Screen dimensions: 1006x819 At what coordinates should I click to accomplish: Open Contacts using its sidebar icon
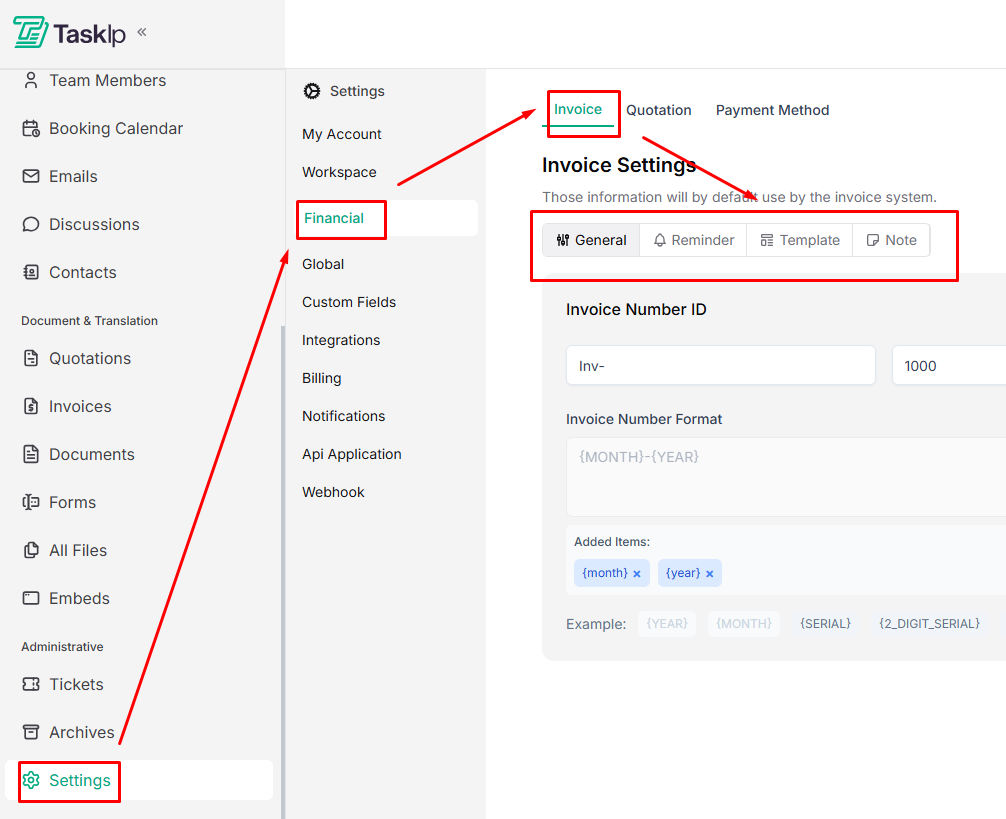31,272
